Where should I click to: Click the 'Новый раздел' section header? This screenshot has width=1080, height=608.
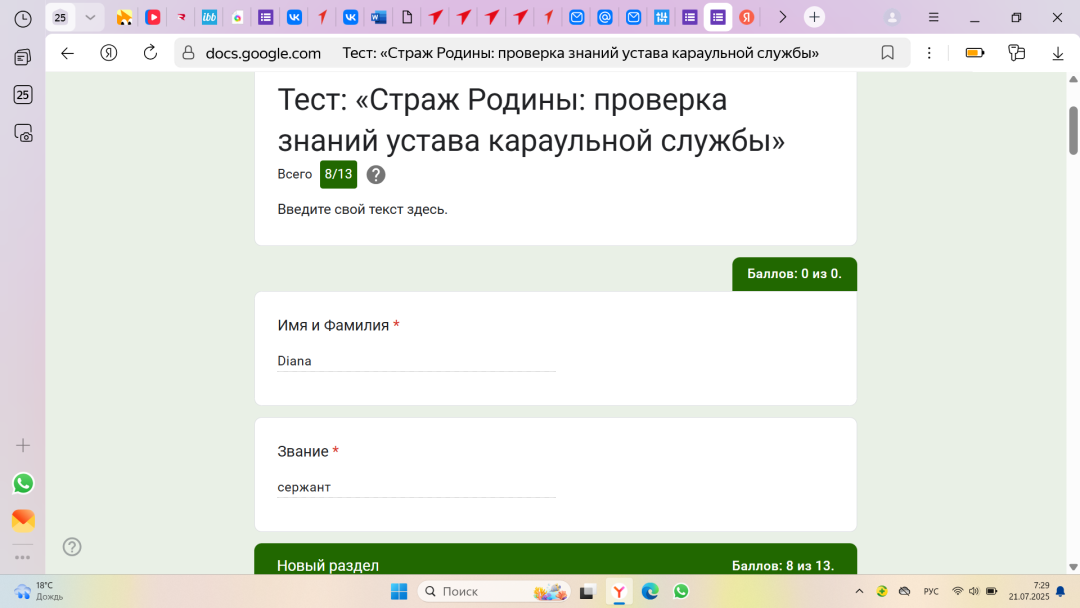328,565
